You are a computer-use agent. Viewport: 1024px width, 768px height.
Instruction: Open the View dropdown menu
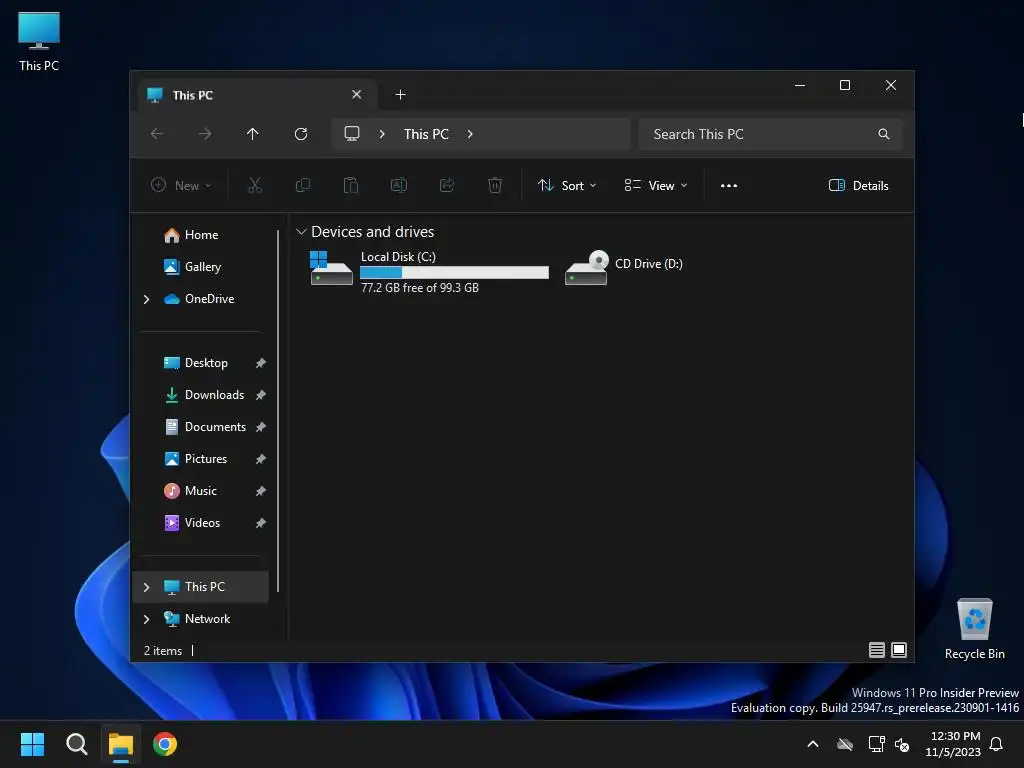656,185
